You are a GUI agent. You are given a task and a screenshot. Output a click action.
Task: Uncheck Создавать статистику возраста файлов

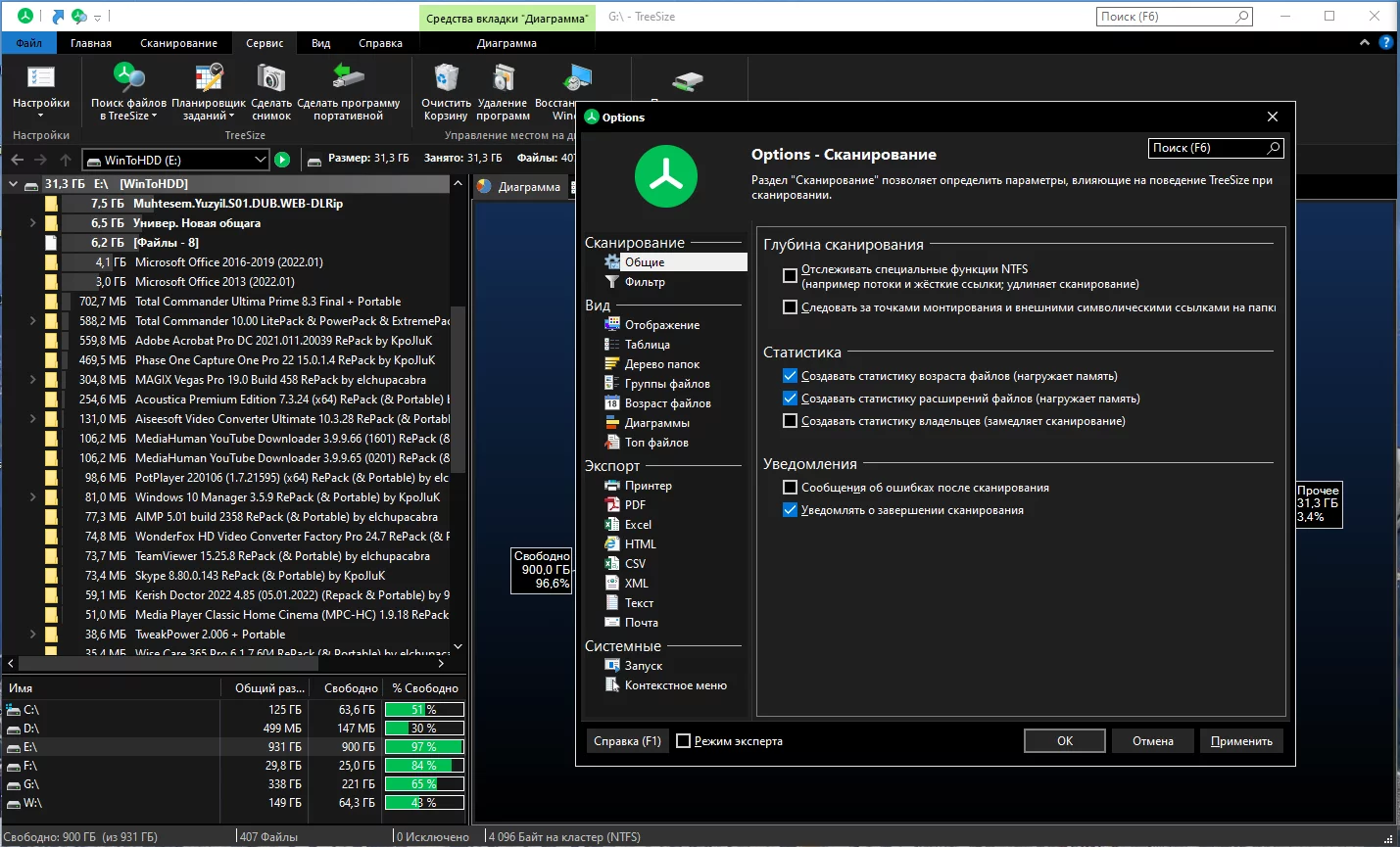point(790,376)
